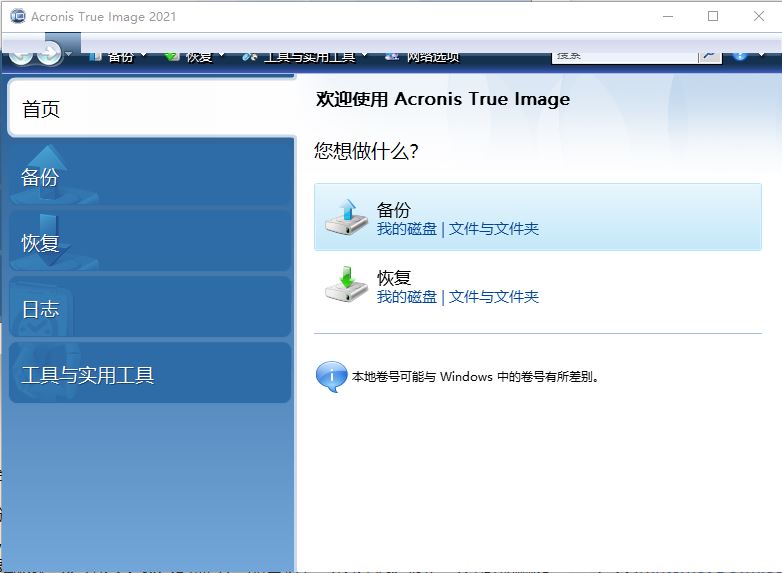Select the 首页 sidebar tab
The image size is (782, 573).
pos(152,108)
